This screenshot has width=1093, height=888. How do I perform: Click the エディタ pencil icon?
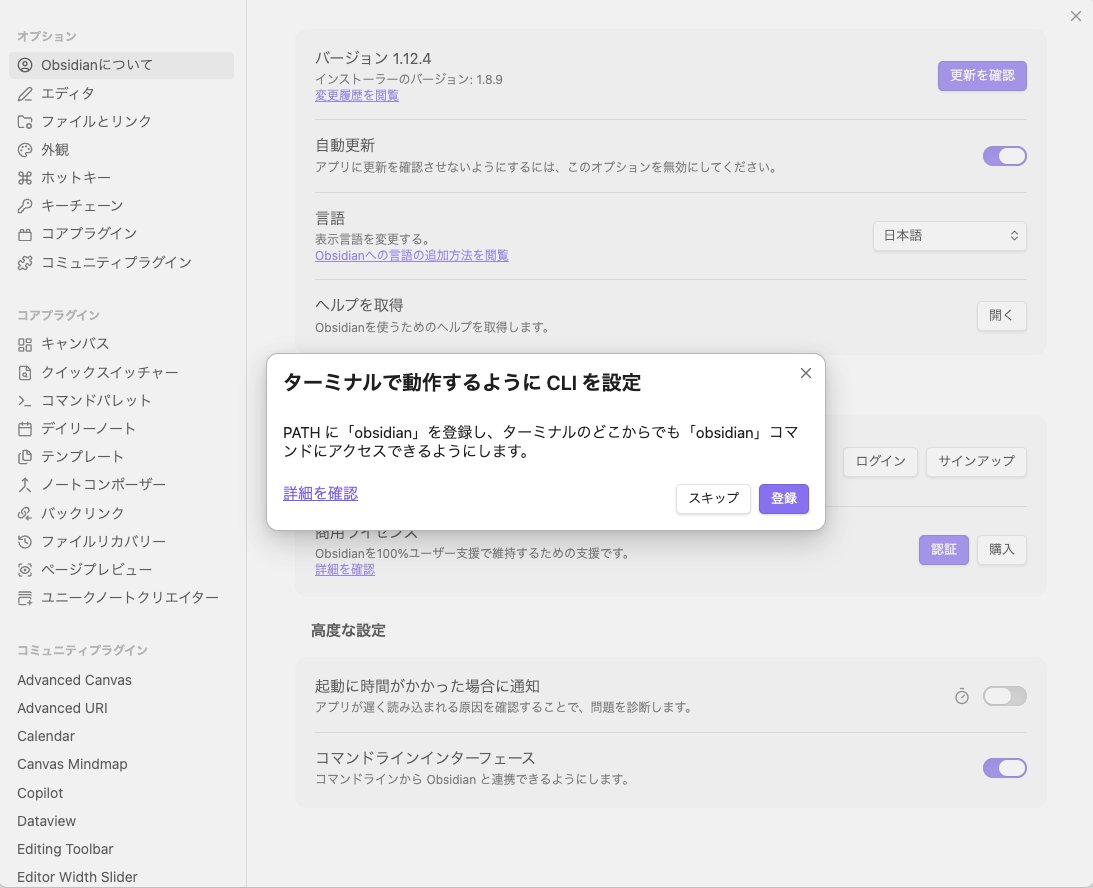click(24, 93)
